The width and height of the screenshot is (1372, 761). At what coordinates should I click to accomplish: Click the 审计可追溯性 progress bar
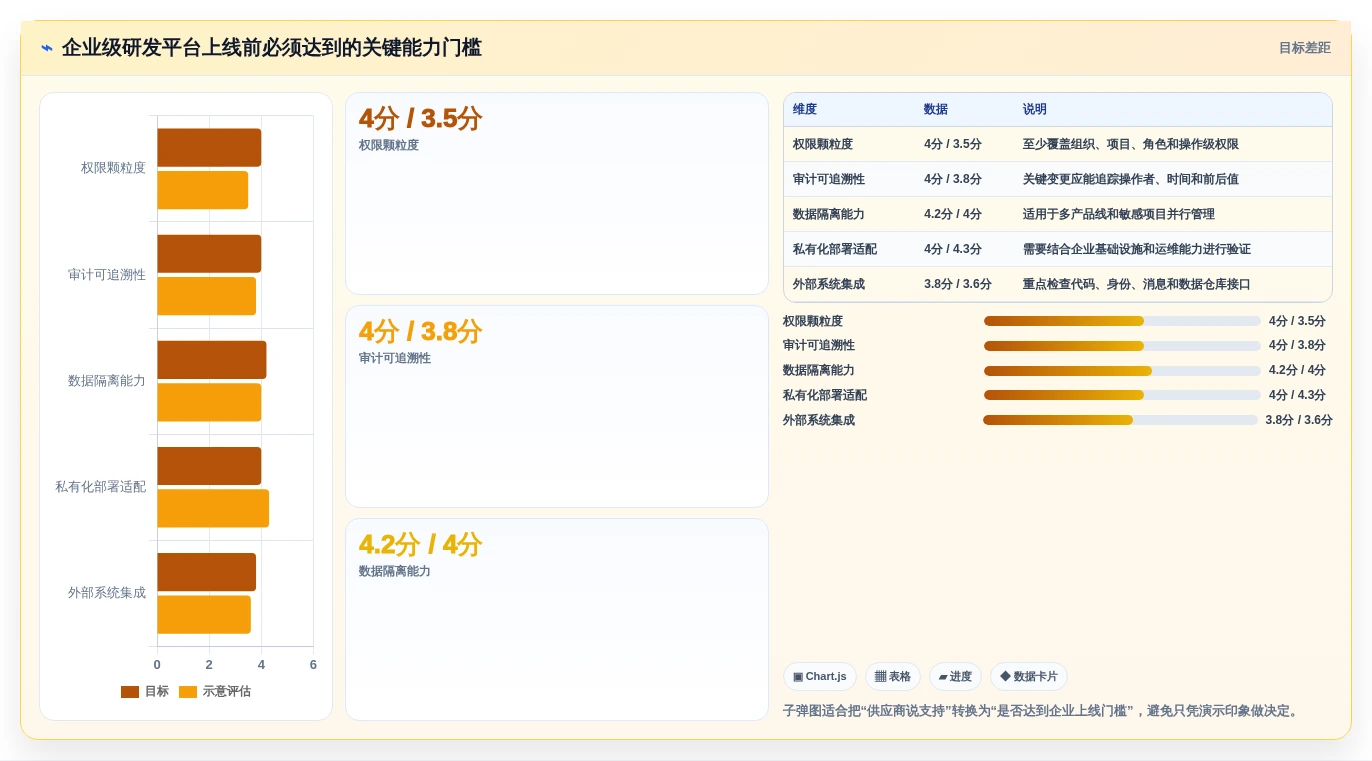1122,346
